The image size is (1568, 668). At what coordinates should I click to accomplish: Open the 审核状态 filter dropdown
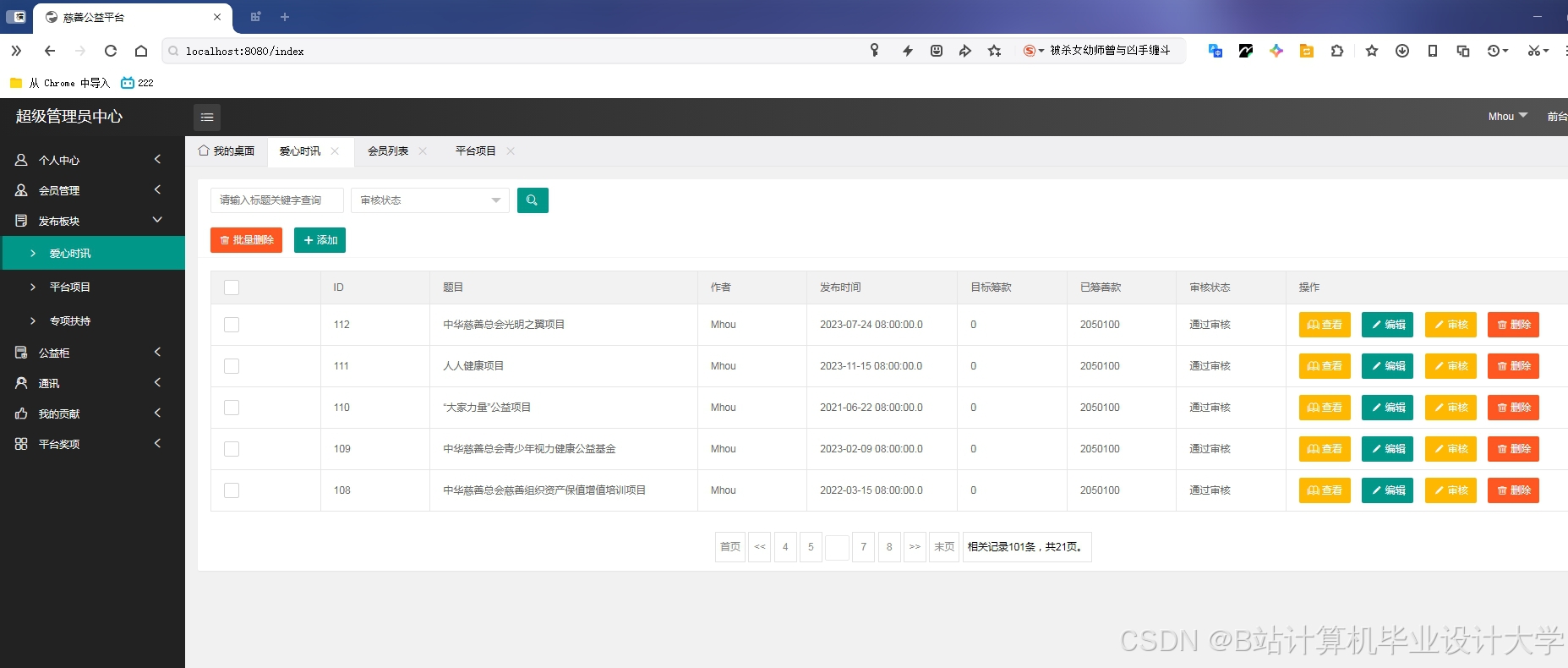tap(430, 200)
